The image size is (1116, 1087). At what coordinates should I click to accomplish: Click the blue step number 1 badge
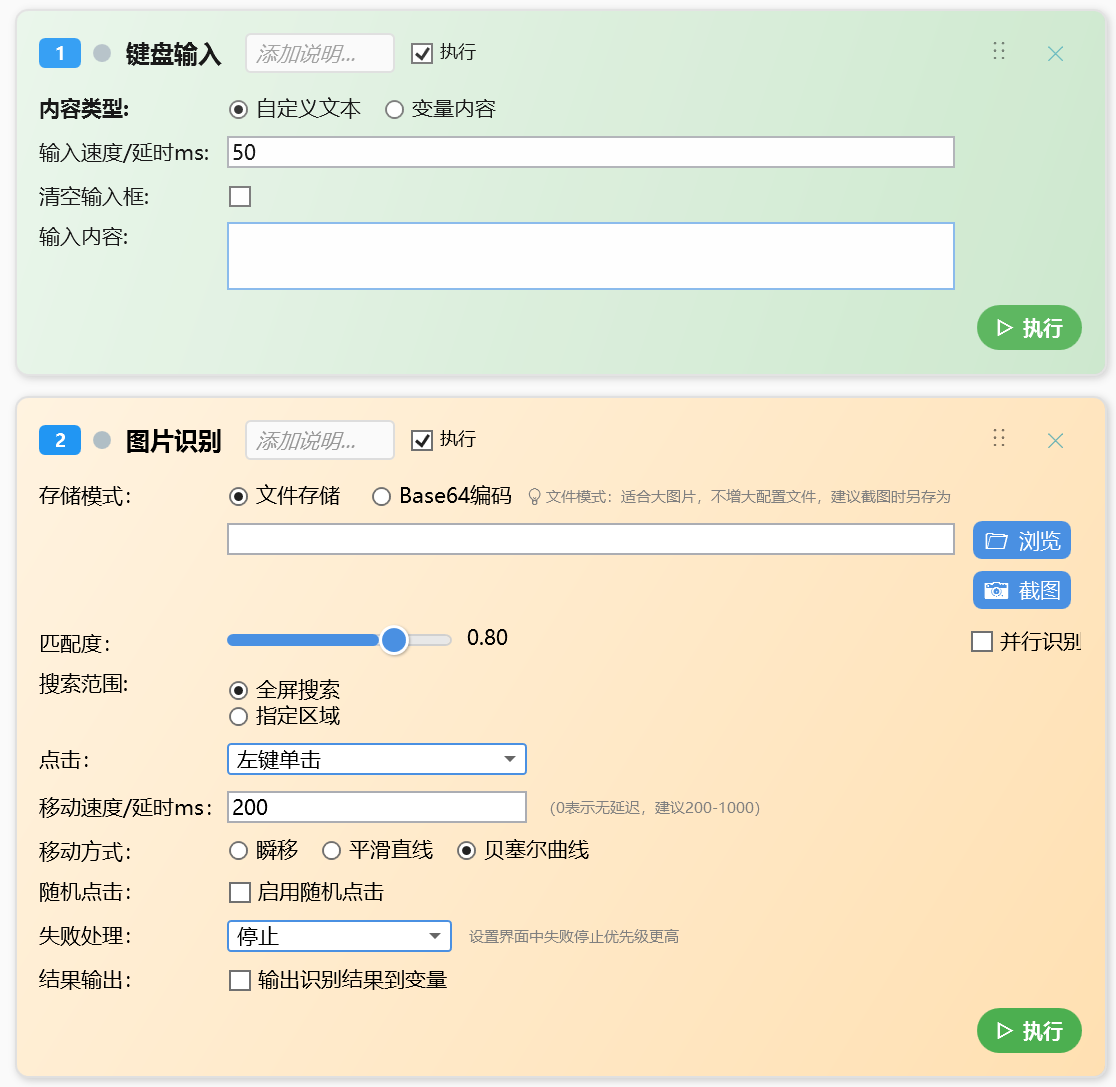(x=60, y=53)
